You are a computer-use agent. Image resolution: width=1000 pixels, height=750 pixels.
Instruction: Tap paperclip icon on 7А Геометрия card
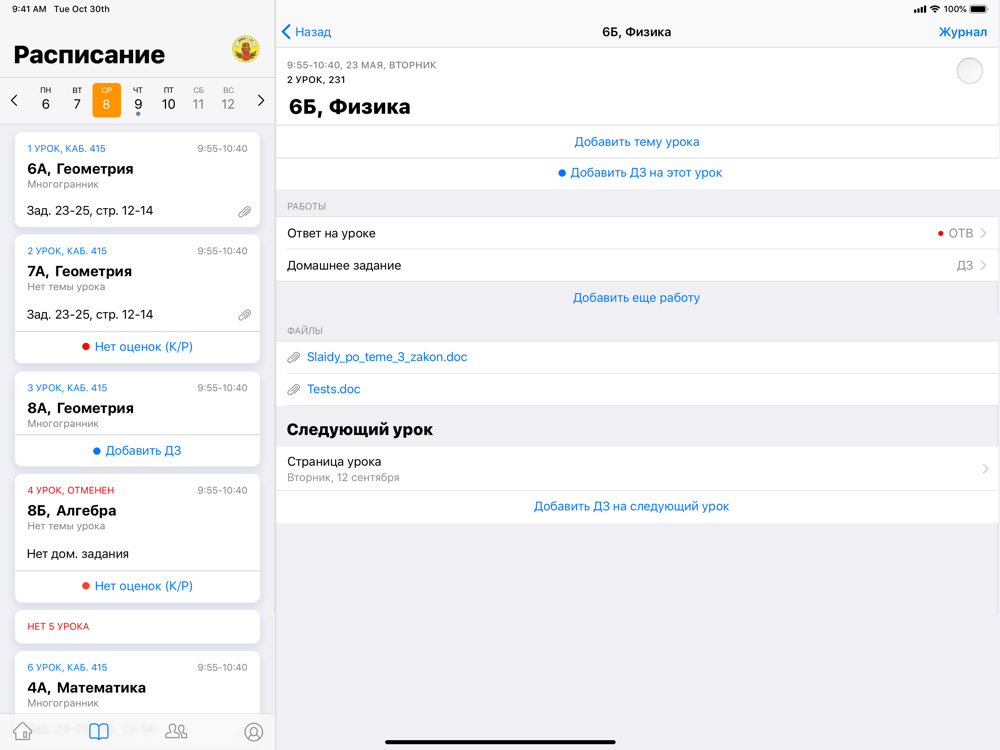click(244, 315)
